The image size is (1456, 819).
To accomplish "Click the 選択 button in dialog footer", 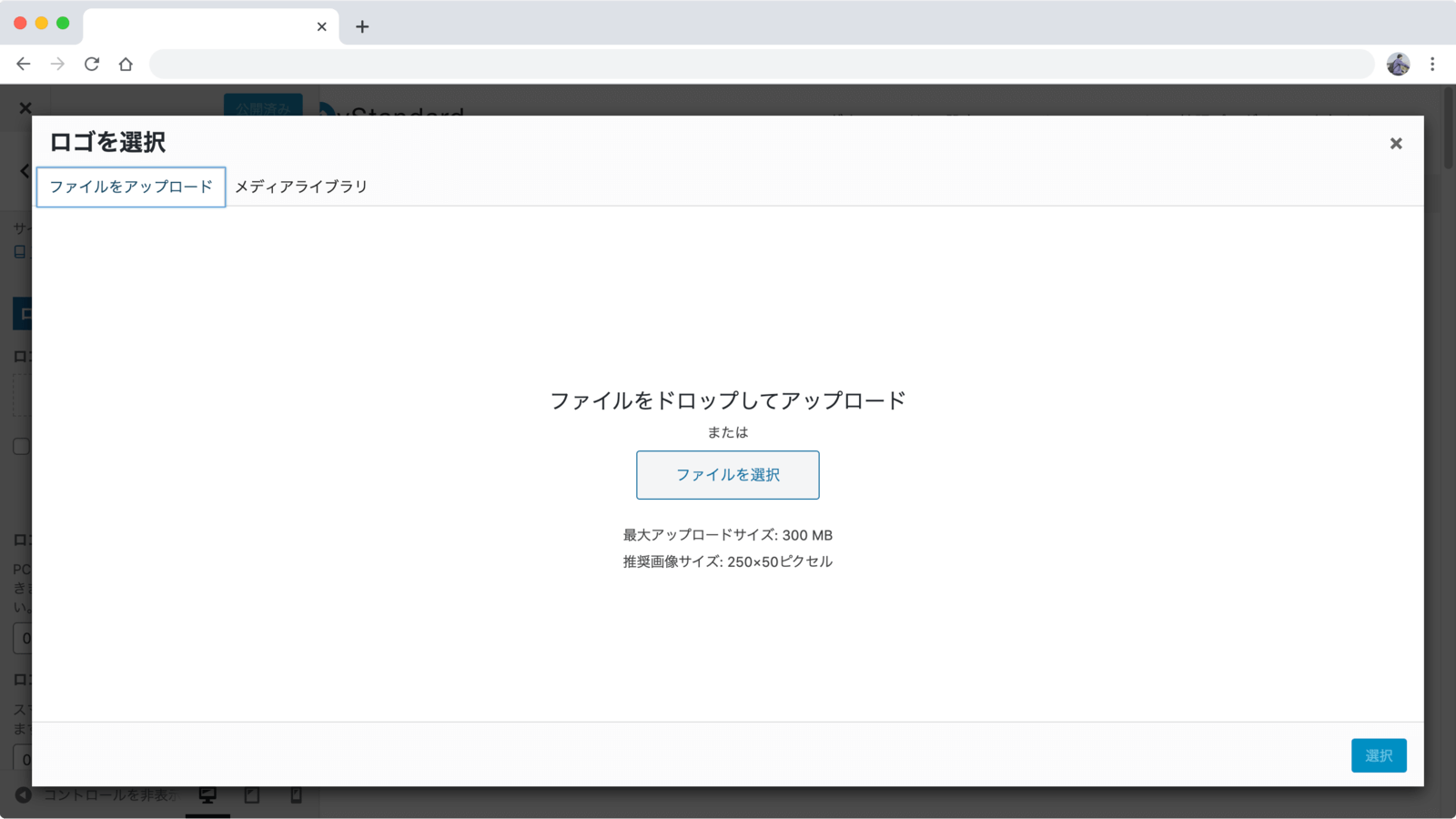I will pyautogui.click(x=1379, y=755).
